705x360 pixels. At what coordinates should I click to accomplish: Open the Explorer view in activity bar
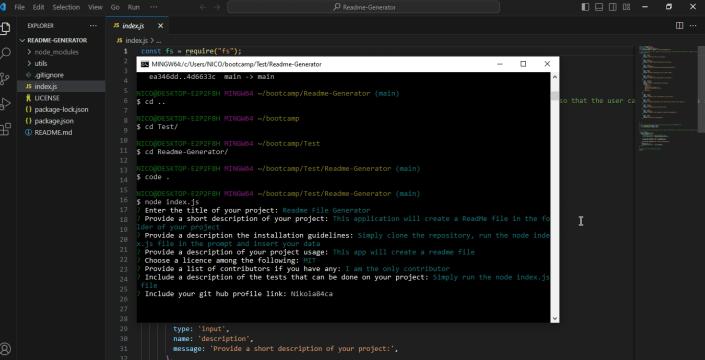[5, 28]
